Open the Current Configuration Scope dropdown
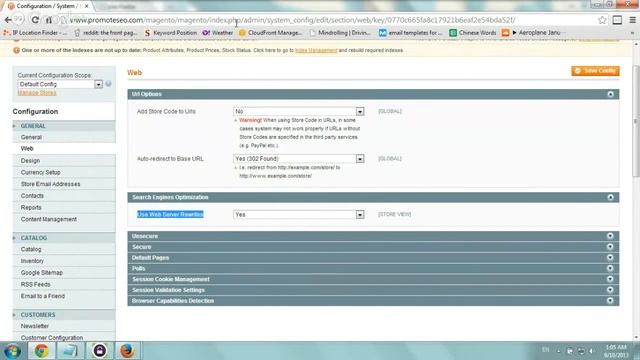The image size is (640, 360). 60,84
